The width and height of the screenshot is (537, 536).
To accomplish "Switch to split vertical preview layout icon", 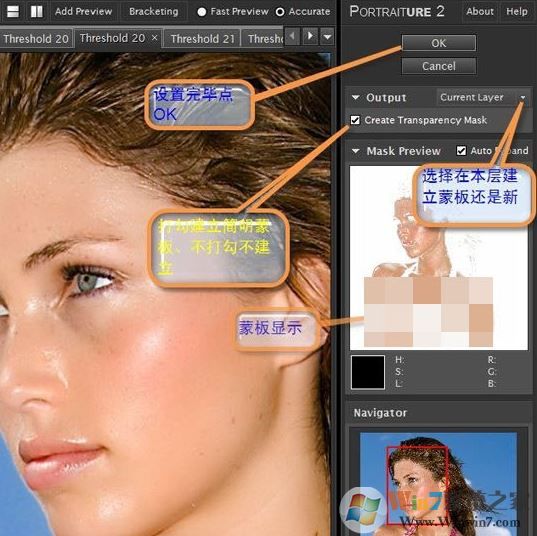I will pos(36,11).
